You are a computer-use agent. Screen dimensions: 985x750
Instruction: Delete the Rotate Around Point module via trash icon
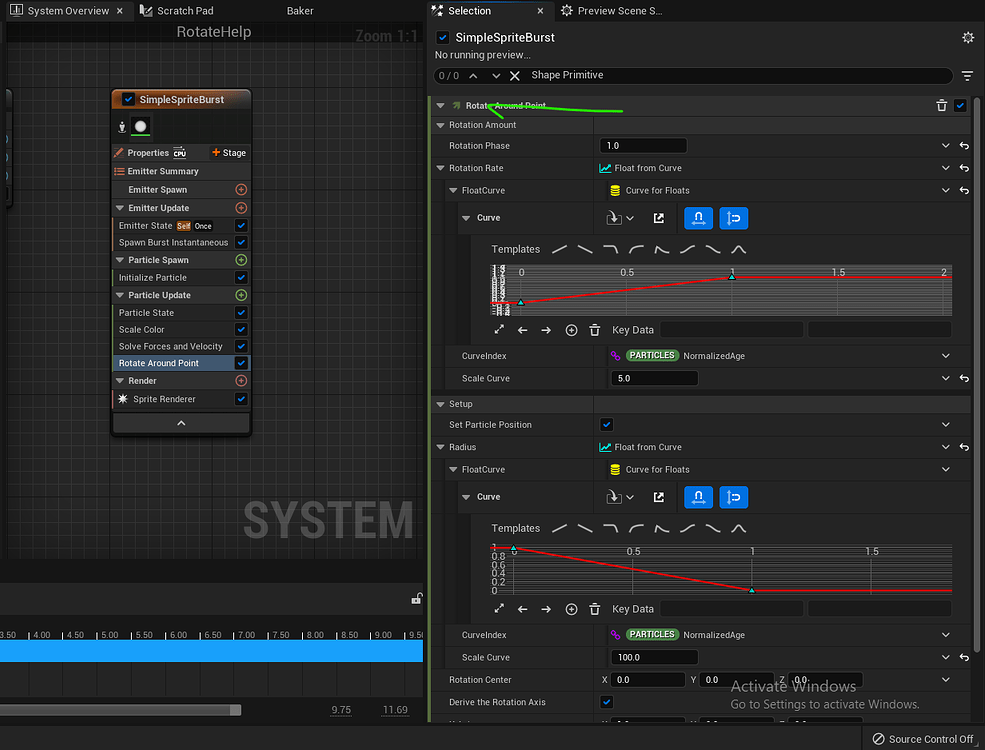point(941,105)
